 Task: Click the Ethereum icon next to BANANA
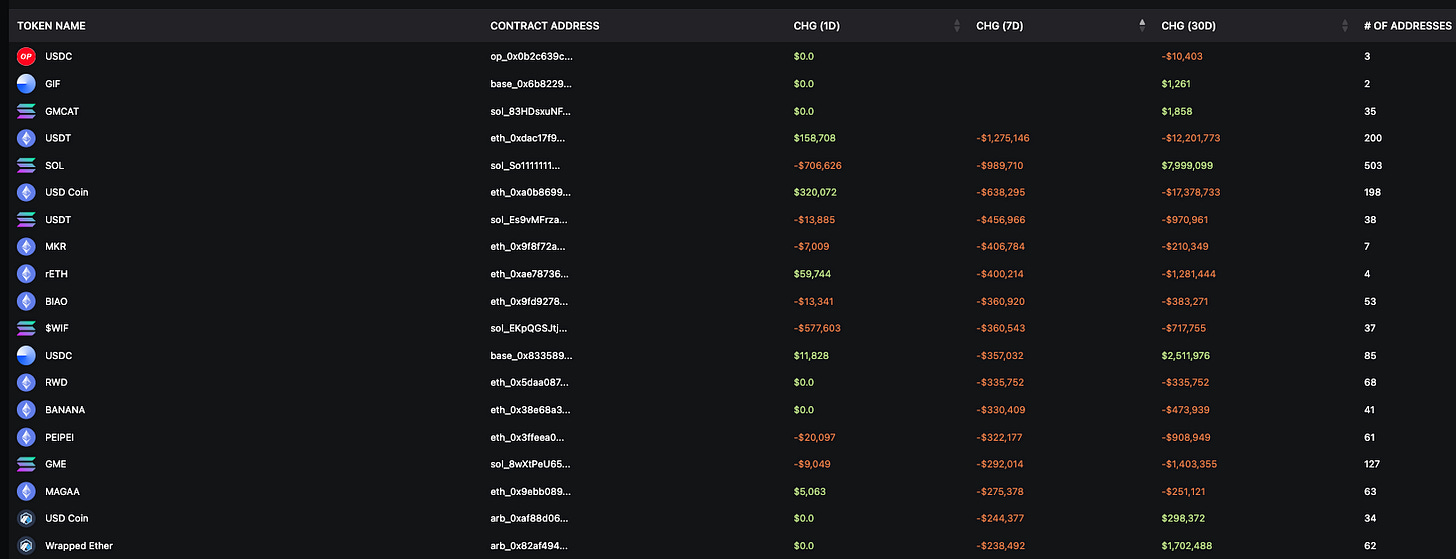[26, 410]
